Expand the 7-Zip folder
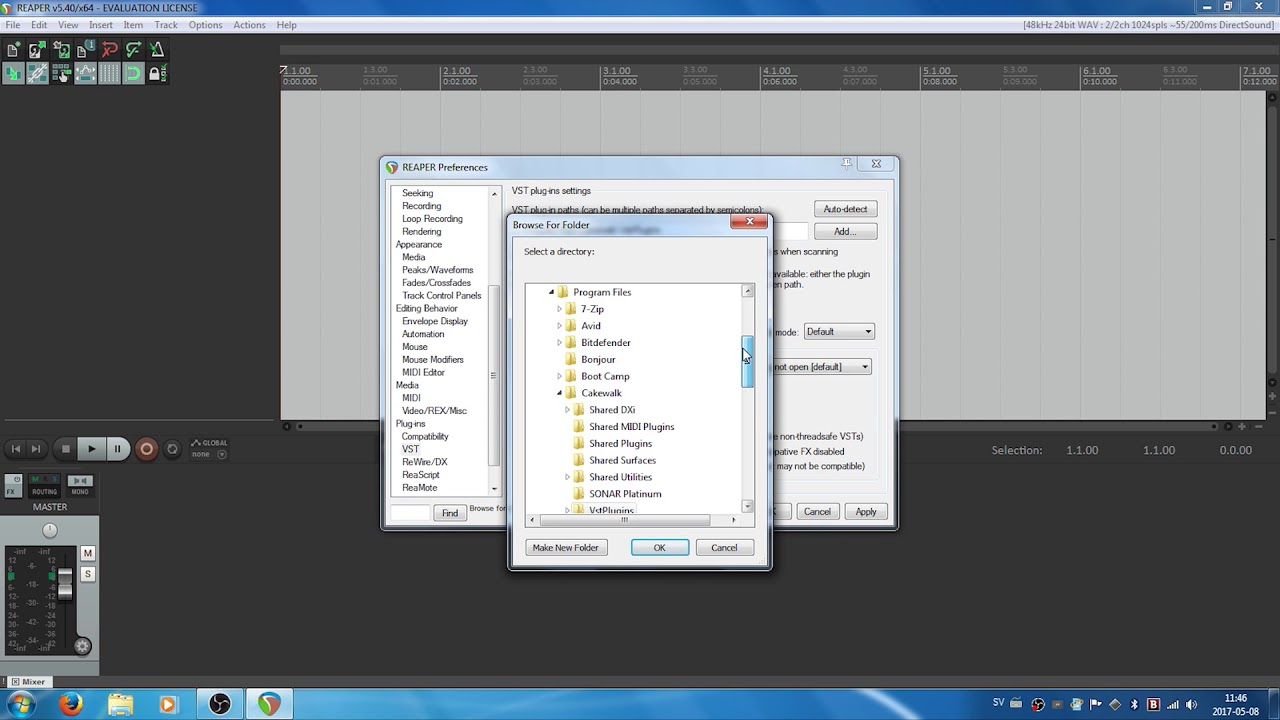1280x720 pixels. 559,309
